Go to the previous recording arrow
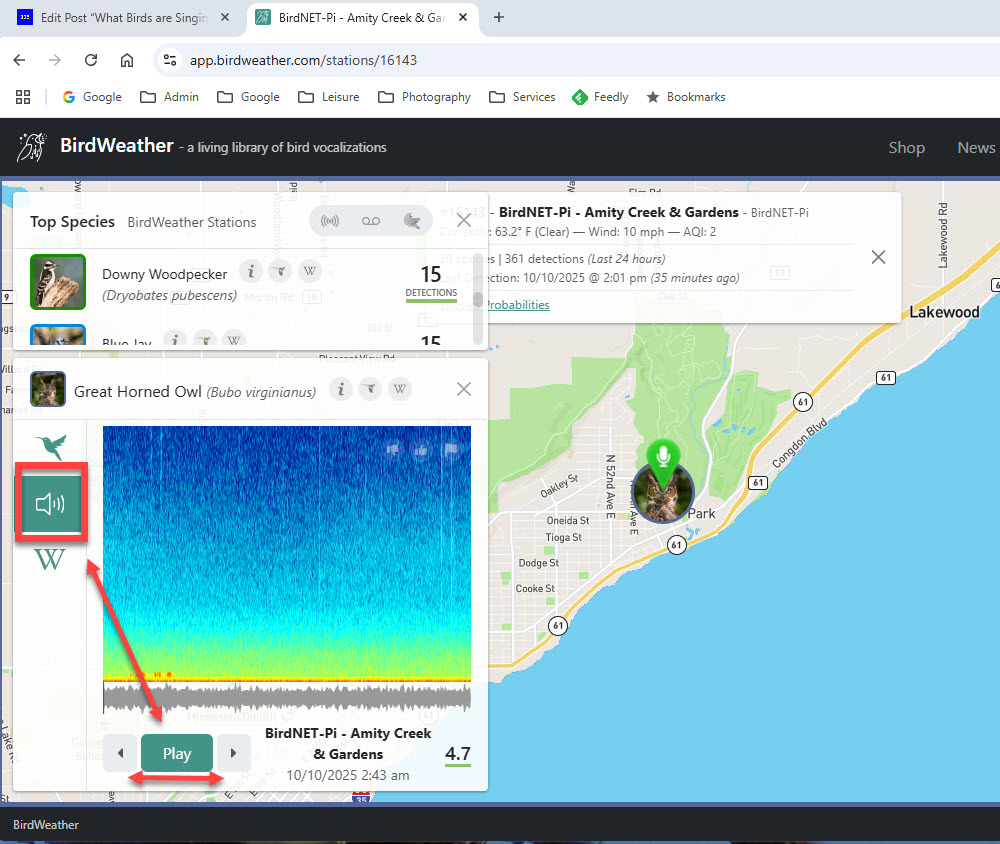Image resolution: width=1000 pixels, height=844 pixels. pos(120,753)
